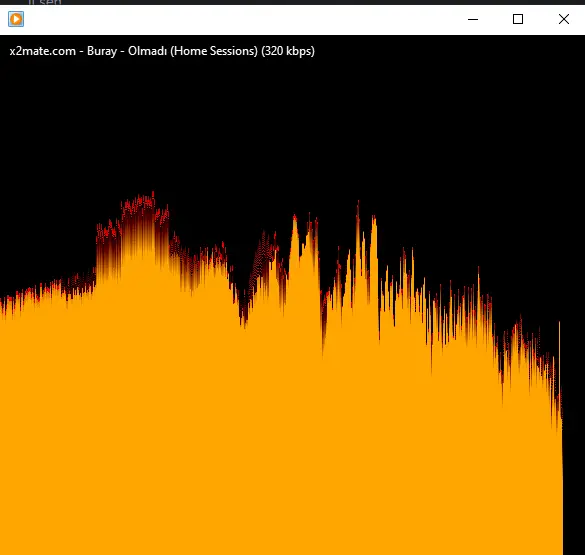Maximize the media player window
Viewport: 585px width, 555px height.
(x=518, y=19)
